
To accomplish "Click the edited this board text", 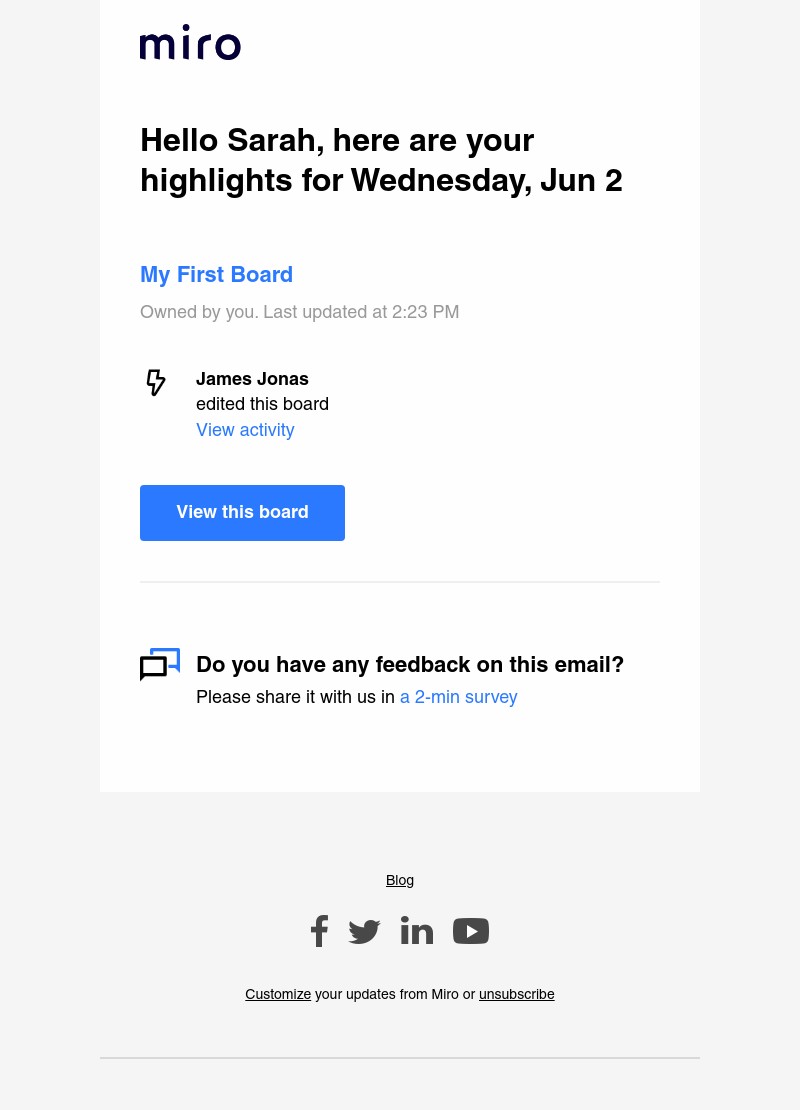I will pos(263,404).
